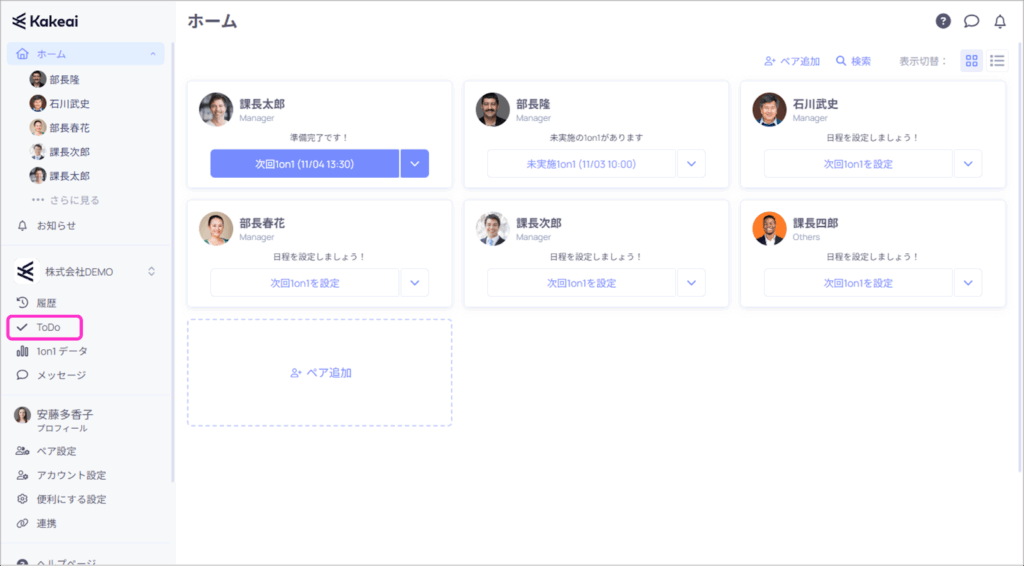Image resolution: width=1024 pixels, height=566 pixels.
Task: Click the dashed ペア追加 placeholder card
Action: point(319,373)
